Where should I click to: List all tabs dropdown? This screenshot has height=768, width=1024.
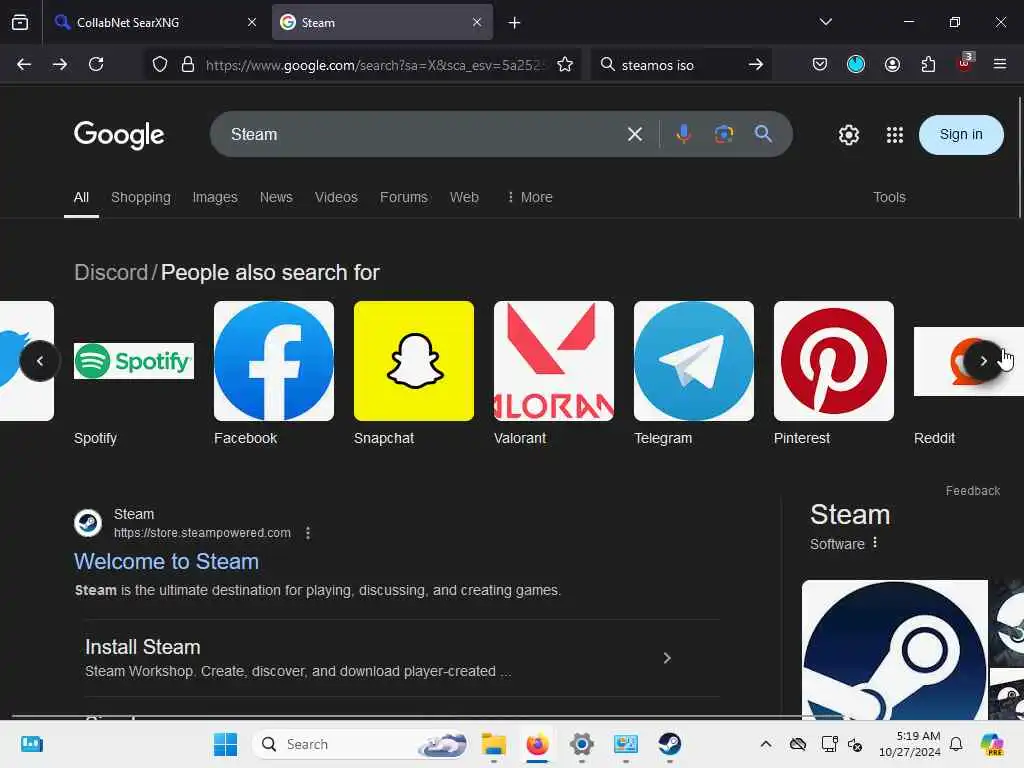point(825,22)
